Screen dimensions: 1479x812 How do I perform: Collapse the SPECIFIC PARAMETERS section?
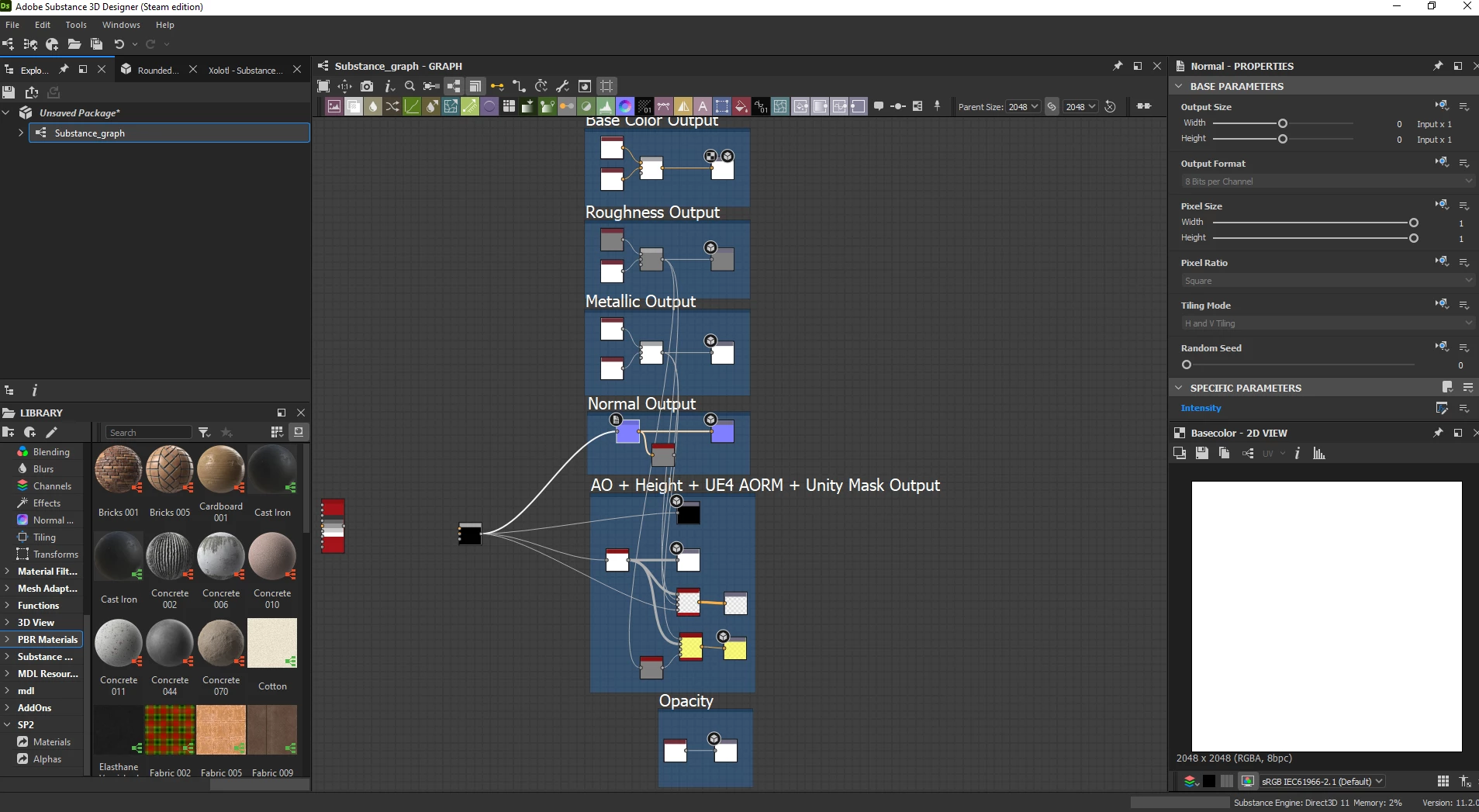1179,388
